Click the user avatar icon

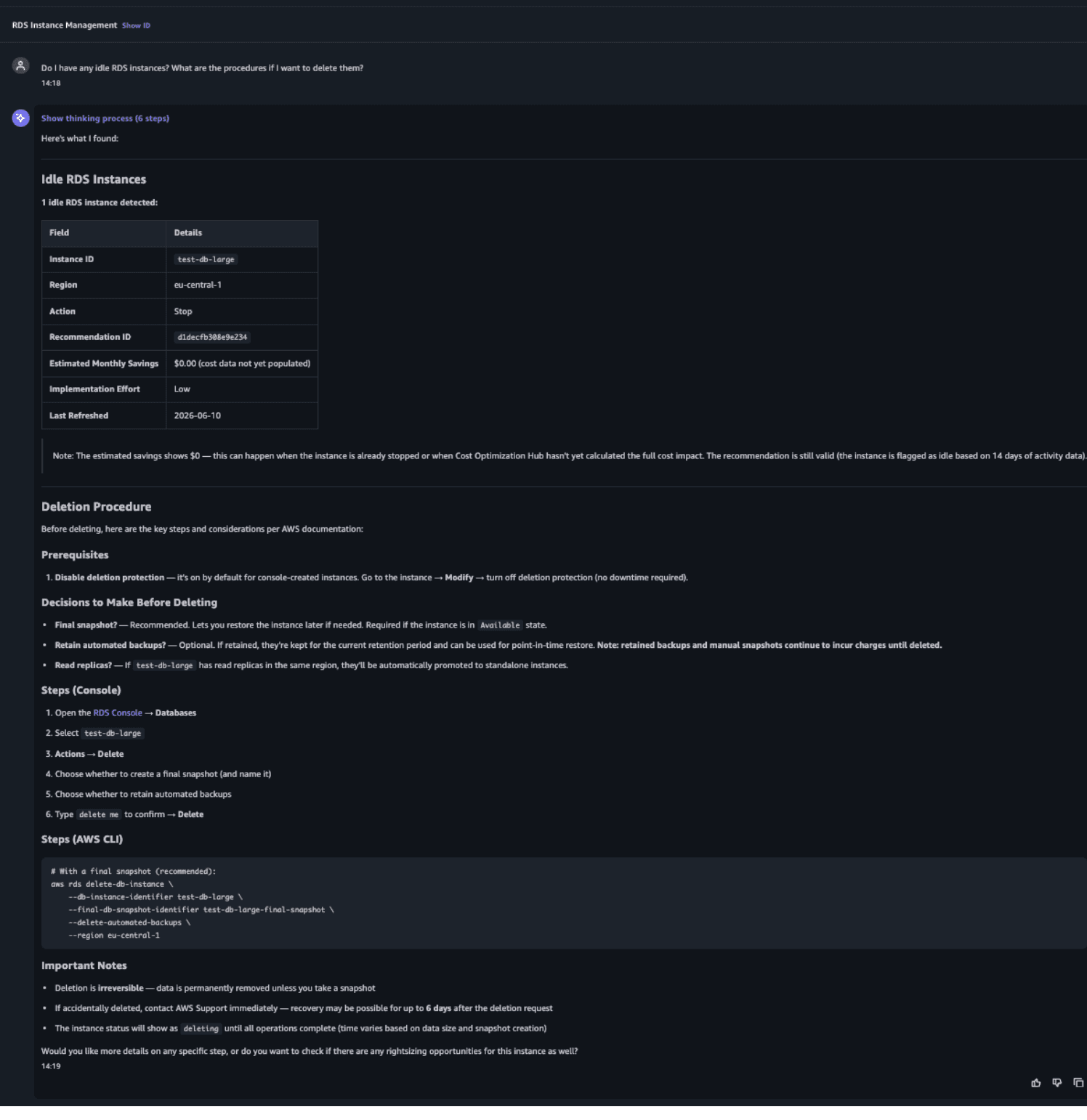(x=20, y=66)
